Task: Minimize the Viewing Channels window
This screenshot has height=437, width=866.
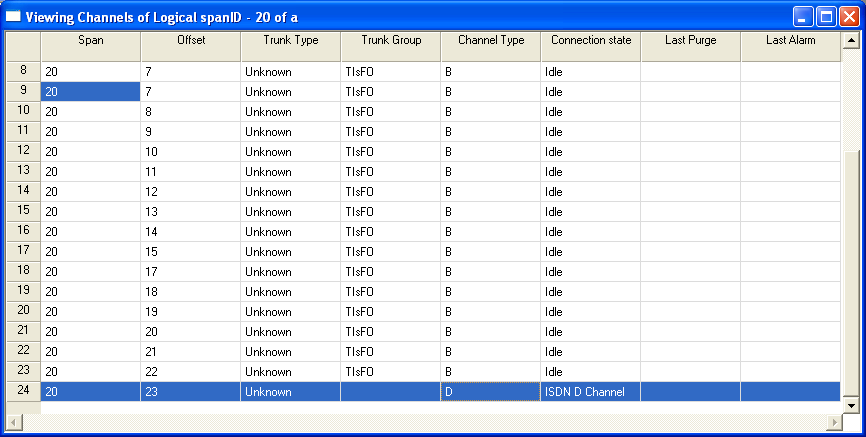Action: [804, 16]
